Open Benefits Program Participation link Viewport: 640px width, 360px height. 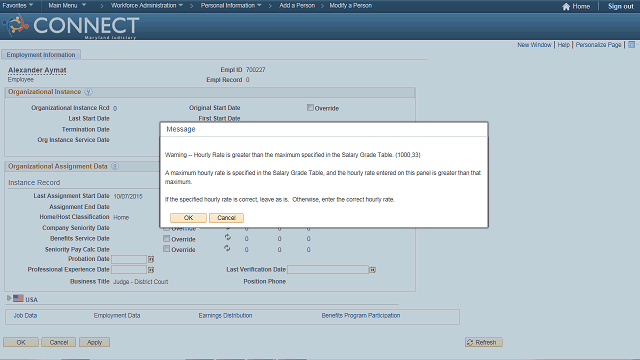361,316
